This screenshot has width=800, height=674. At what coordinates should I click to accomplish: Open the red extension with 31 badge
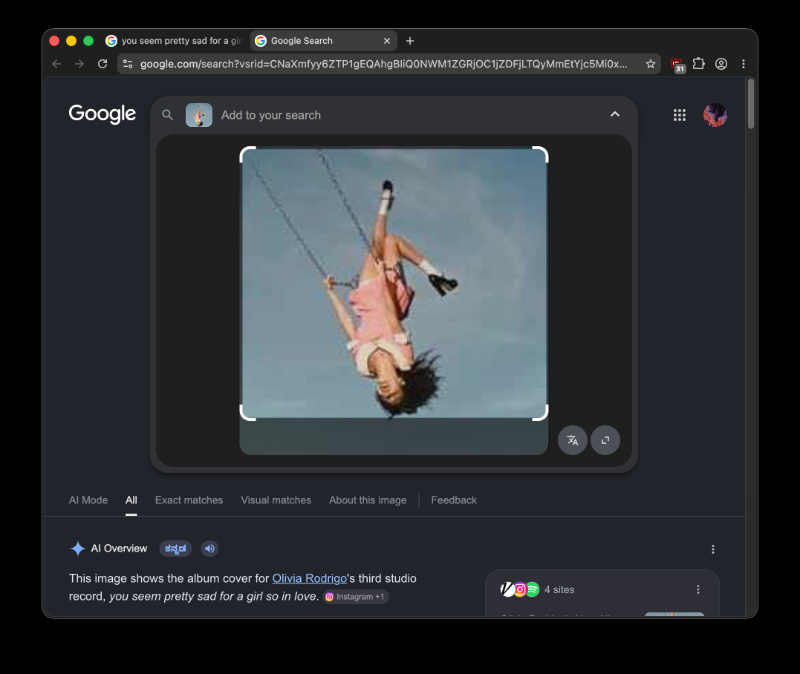coord(678,65)
